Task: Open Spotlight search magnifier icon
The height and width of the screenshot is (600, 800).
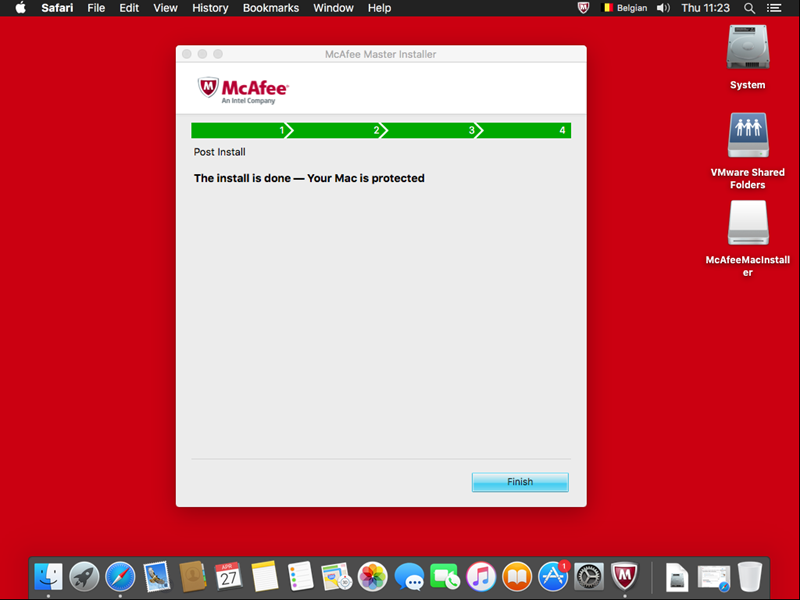Action: [749, 8]
